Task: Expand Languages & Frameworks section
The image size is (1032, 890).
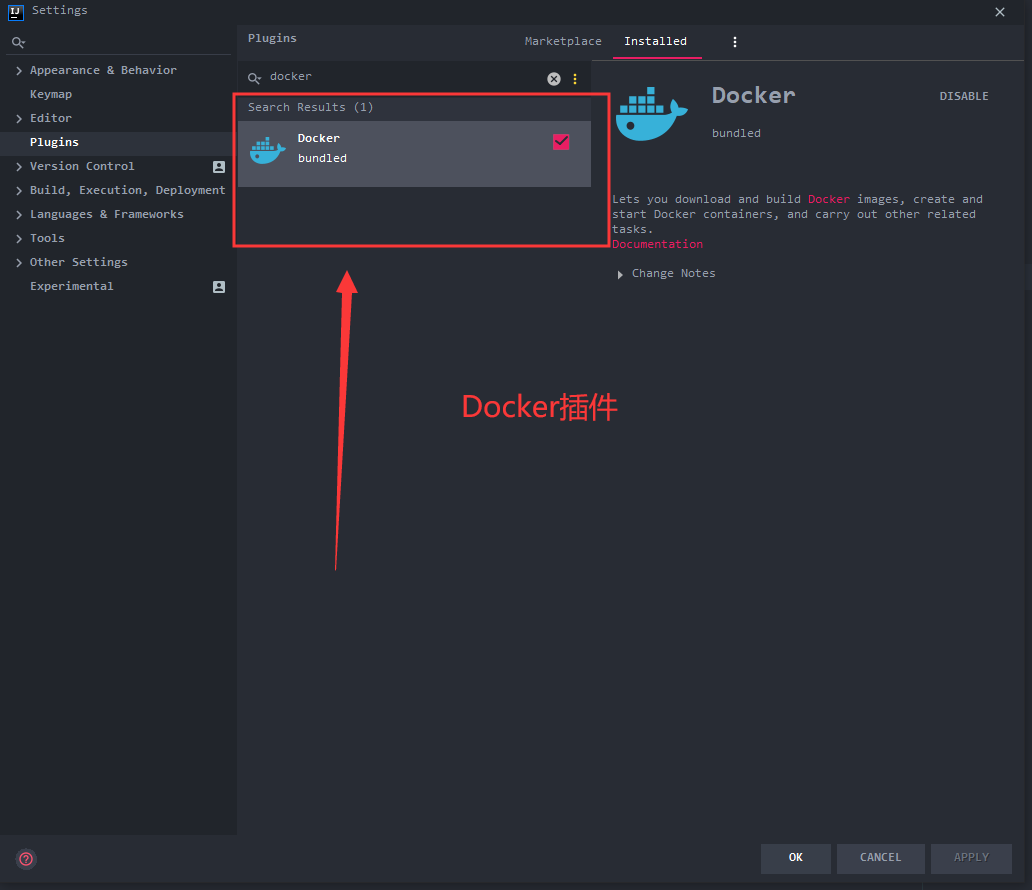Action: point(19,215)
